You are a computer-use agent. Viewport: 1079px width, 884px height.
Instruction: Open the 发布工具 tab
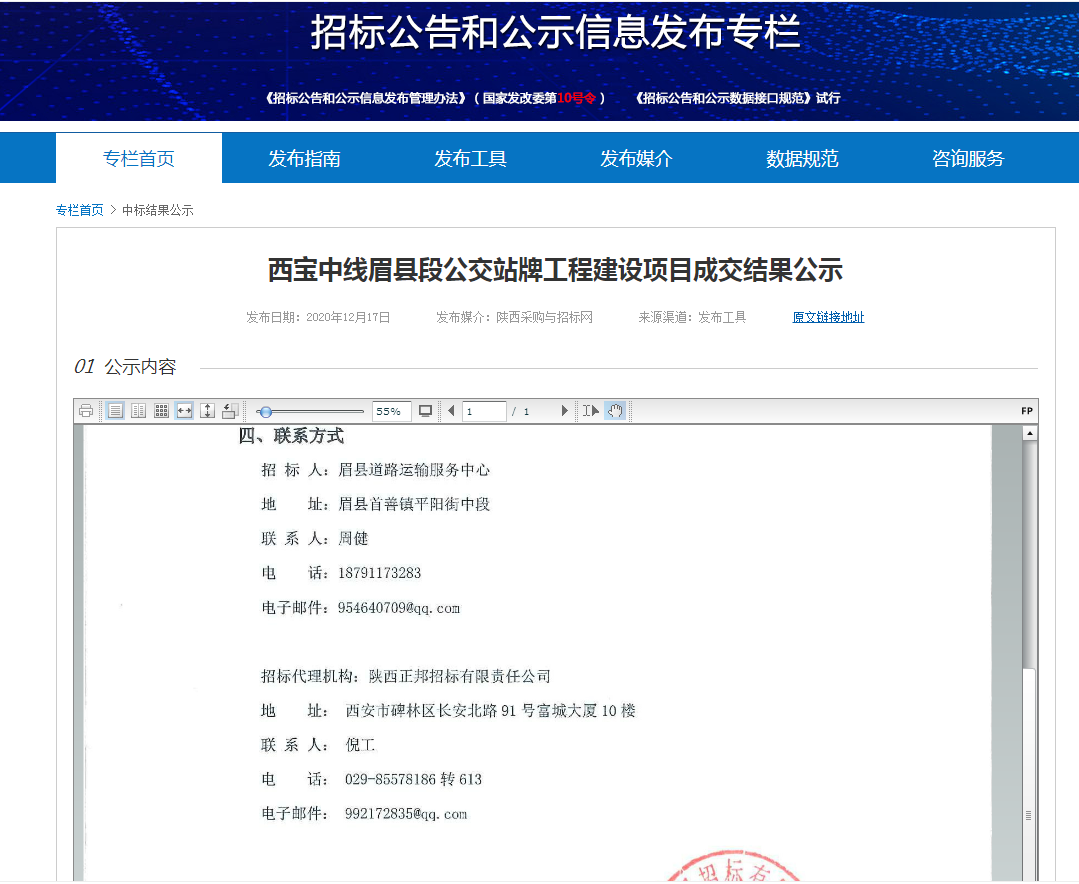[471, 158]
